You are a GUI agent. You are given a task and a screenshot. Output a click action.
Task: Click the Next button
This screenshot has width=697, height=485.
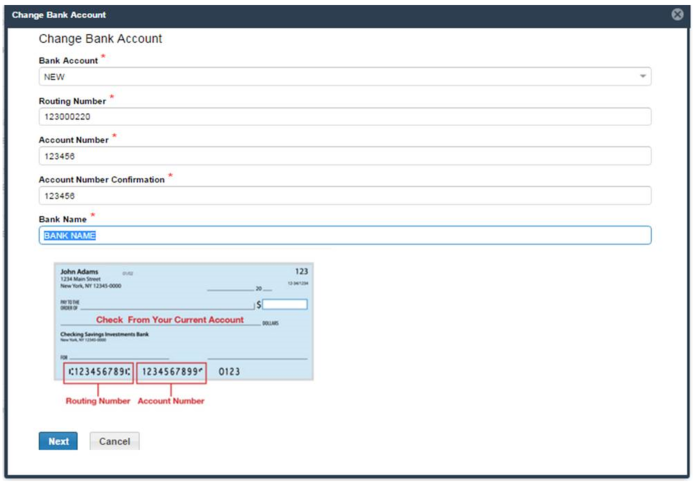click(x=58, y=441)
